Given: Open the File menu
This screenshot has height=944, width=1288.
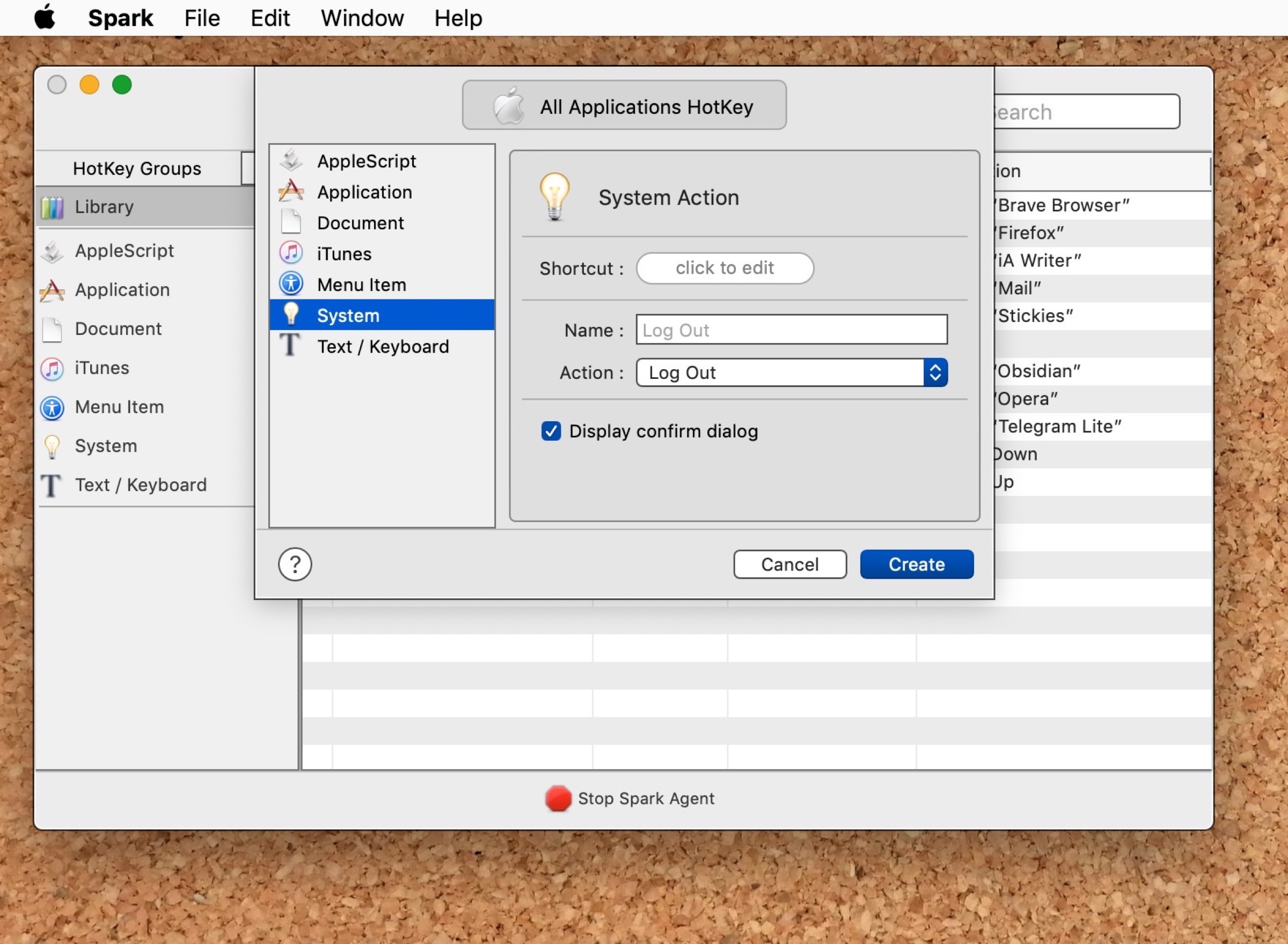Looking at the screenshot, I should point(202,18).
